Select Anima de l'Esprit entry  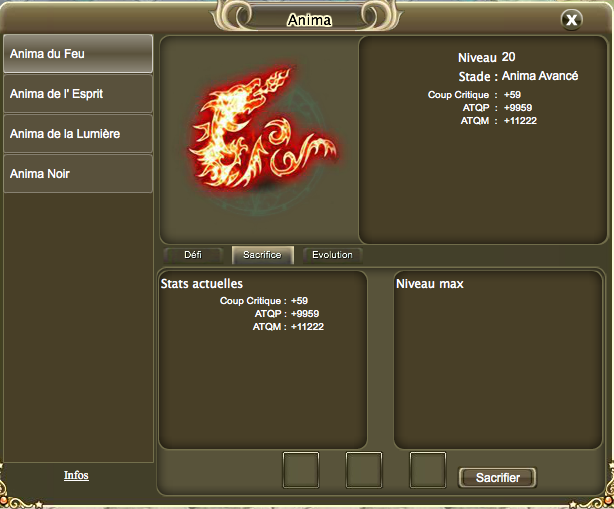(x=78, y=94)
